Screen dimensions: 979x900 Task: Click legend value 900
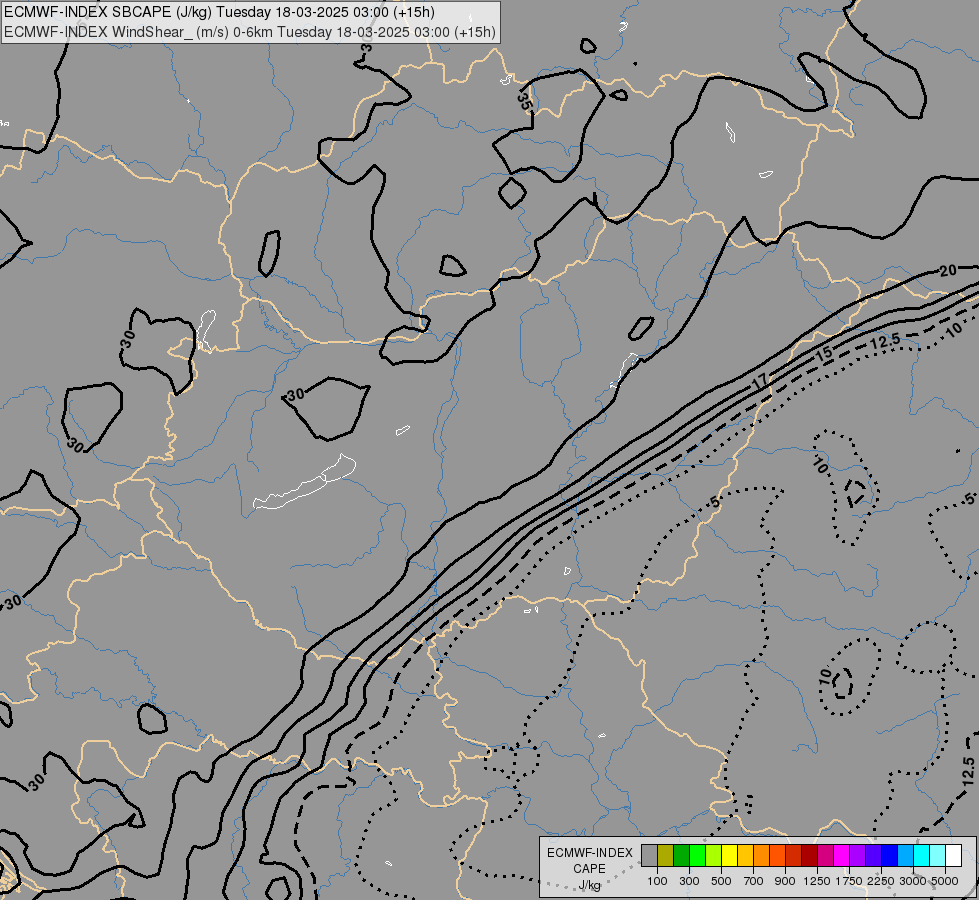click(785, 881)
